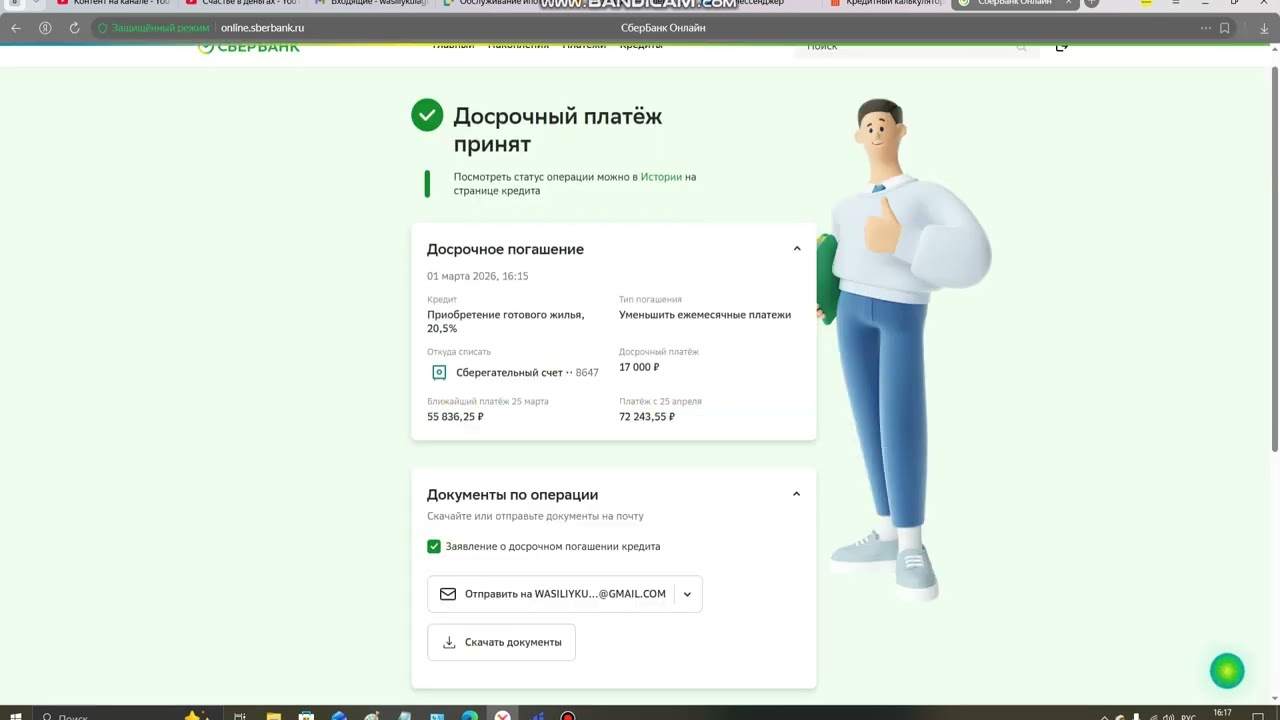
Task: Click the logout icon next to search
Action: coord(1061,46)
